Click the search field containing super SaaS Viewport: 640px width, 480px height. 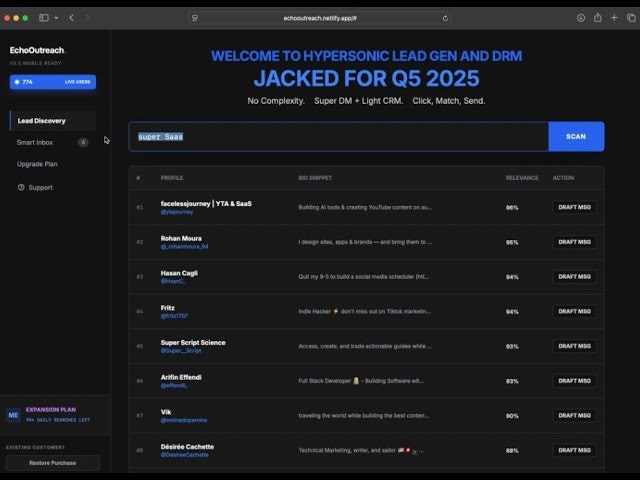(338, 136)
